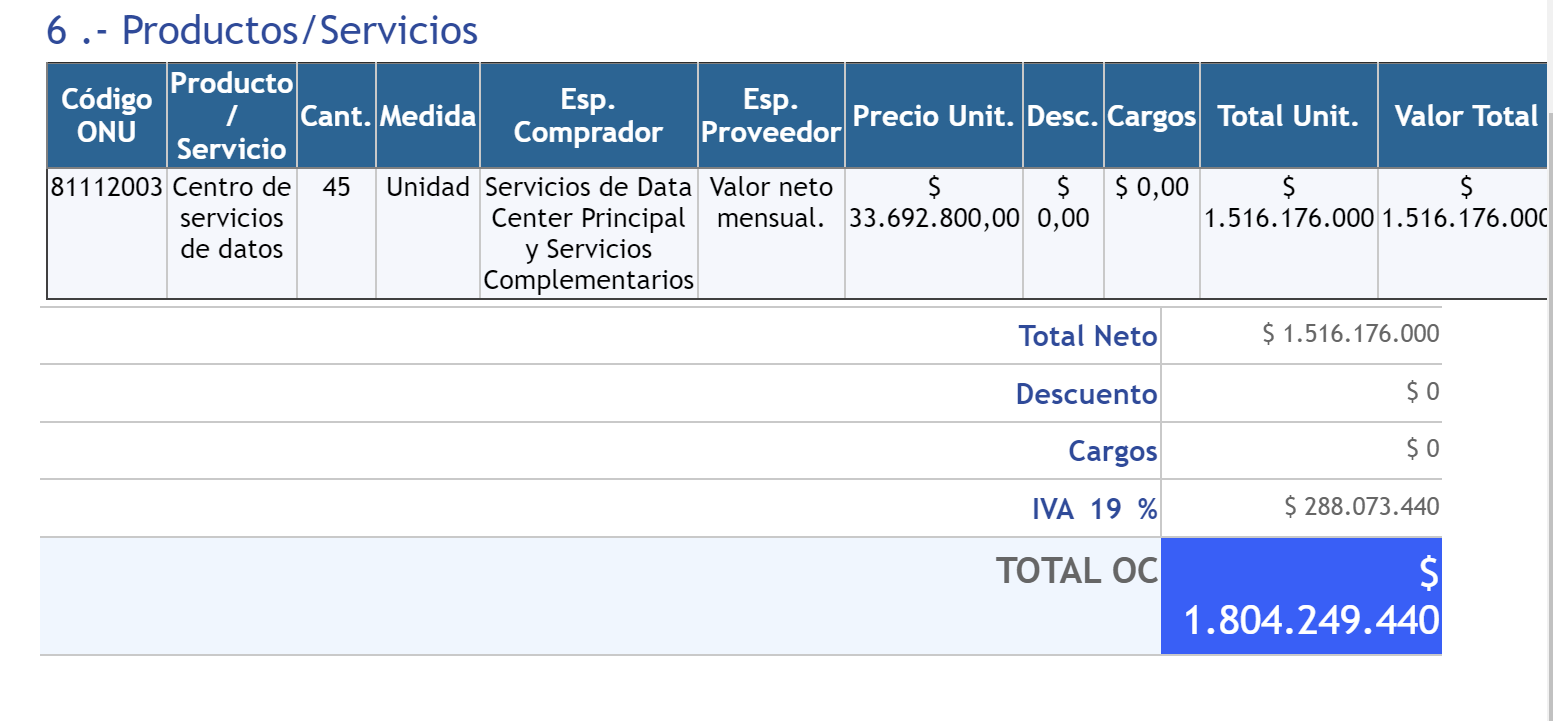Viewport: 1553px width, 721px height.
Task: Click the Esp. Proveedor column header
Action: click(771, 115)
